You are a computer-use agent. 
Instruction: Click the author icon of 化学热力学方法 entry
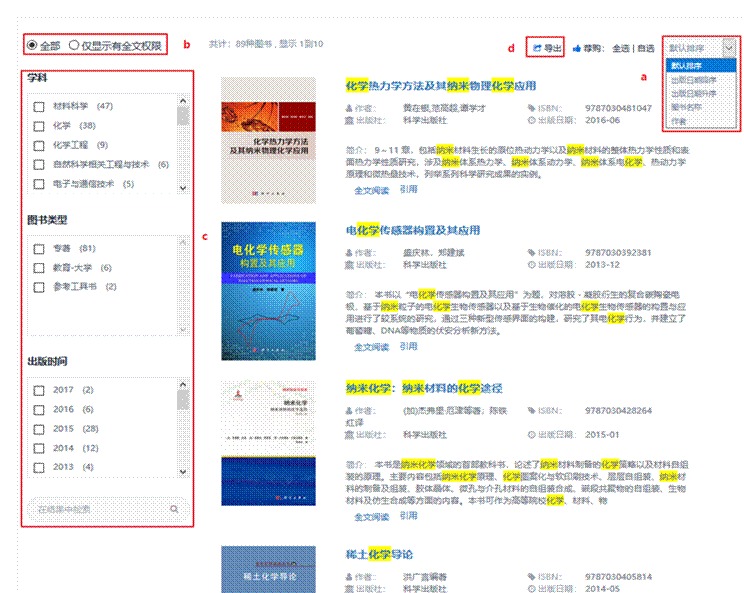click(349, 108)
